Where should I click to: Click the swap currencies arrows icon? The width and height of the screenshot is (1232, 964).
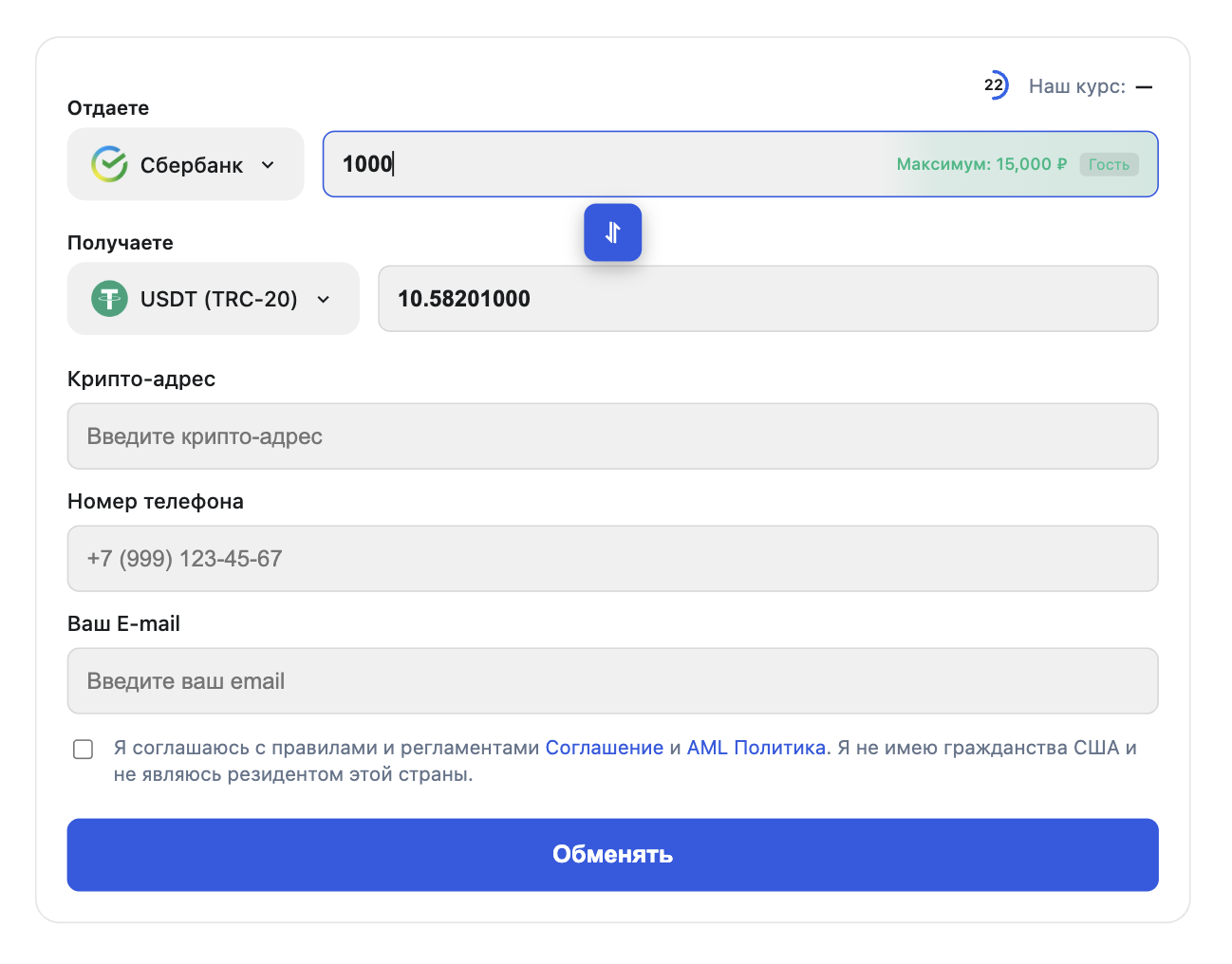612,232
